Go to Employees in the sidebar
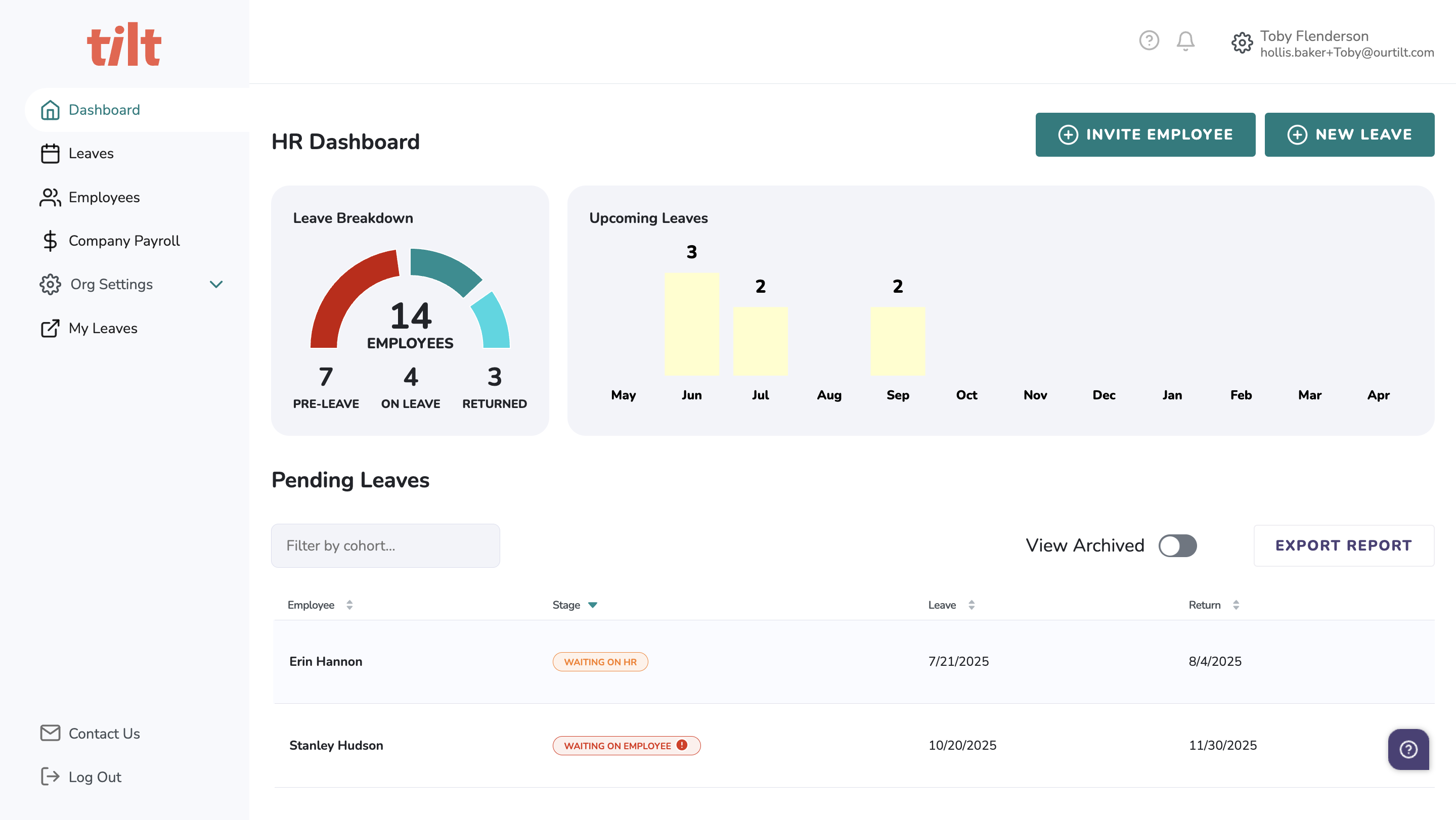Screen dimensions: 1456x820 (104, 197)
